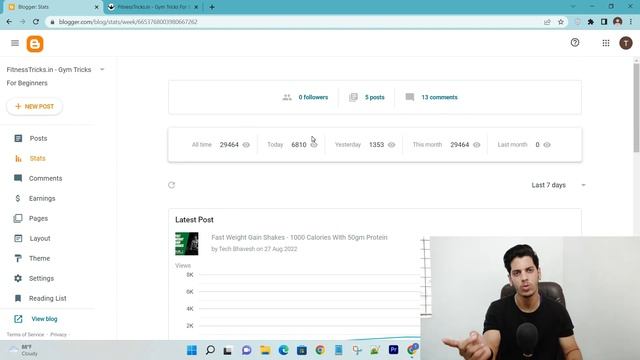640x360 pixels.
Task: Go back with the browser arrow
Action: coord(9,22)
